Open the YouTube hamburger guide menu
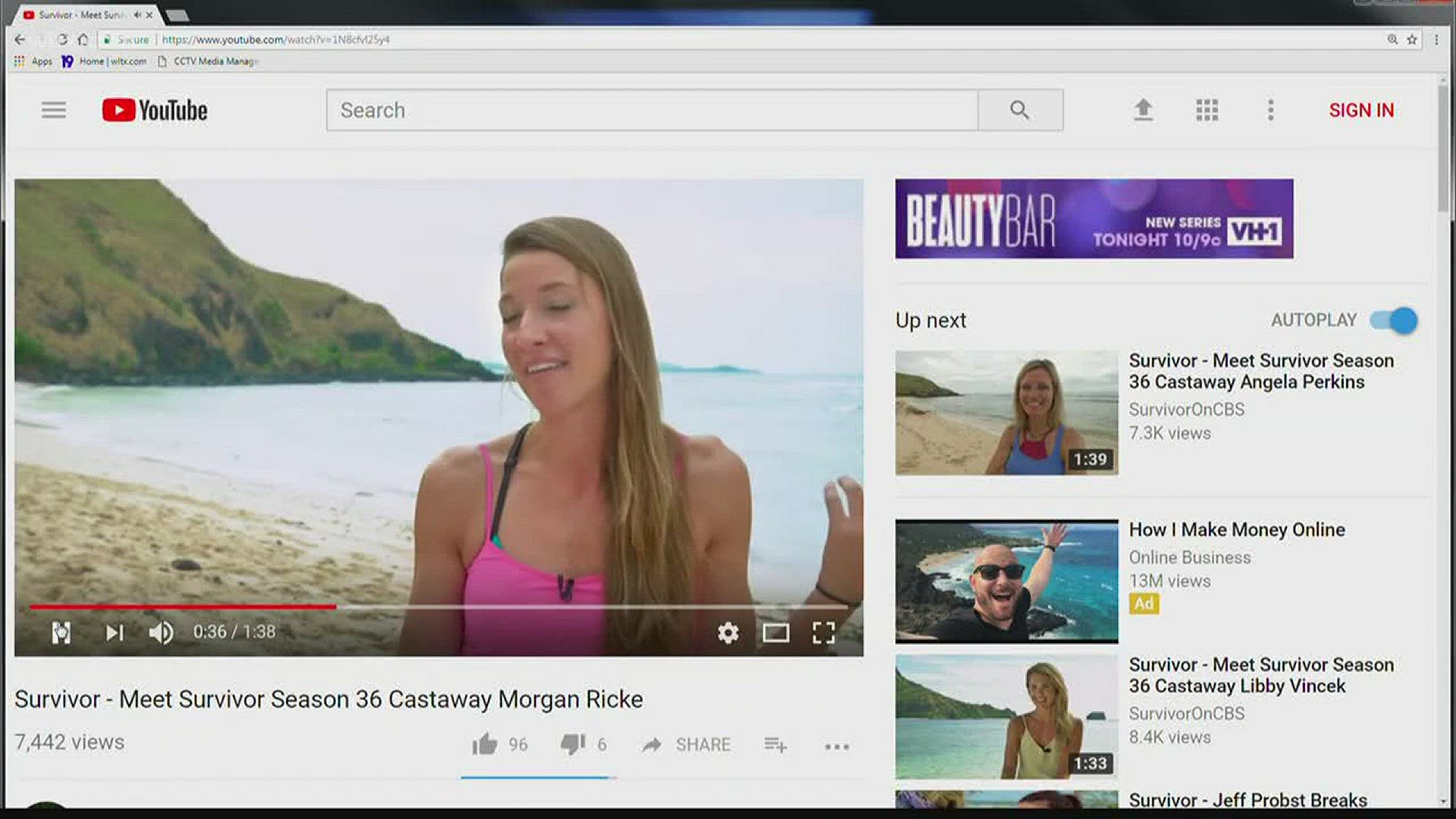The image size is (1456, 819). pyautogui.click(x=53, y=110)
